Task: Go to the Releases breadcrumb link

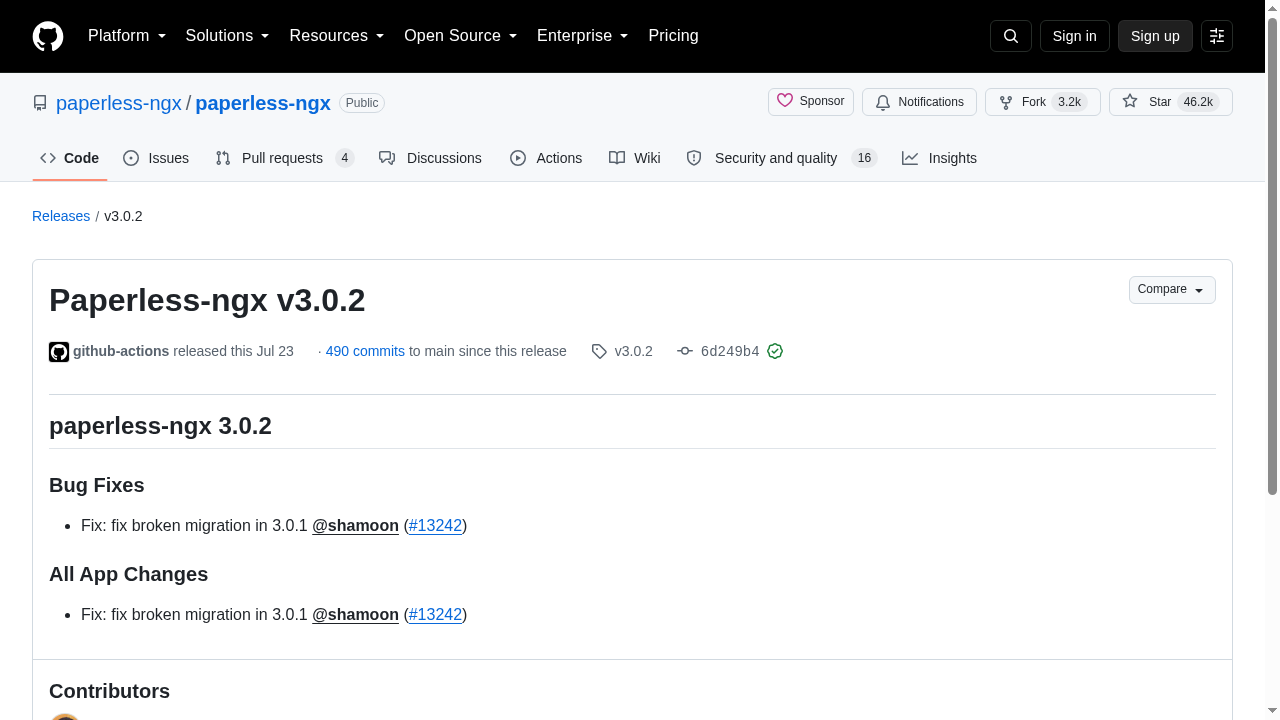Action: 61,216
